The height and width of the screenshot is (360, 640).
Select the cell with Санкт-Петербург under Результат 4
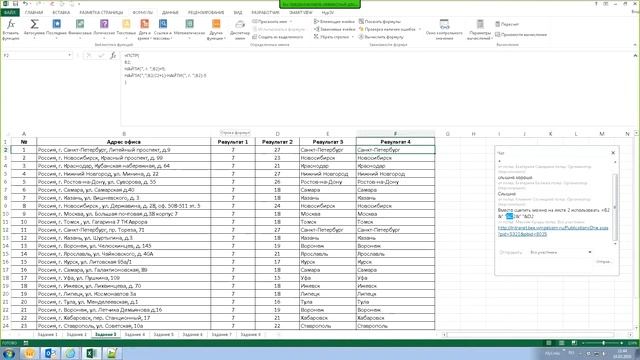pyautogui.click(x=395, y=150)
